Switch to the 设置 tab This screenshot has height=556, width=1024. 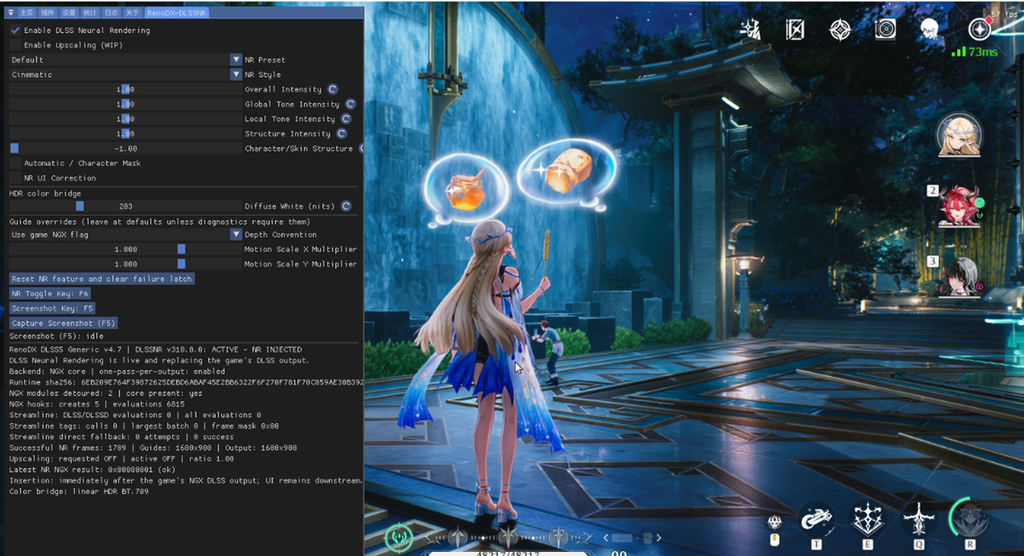click(x=69, y=12)
